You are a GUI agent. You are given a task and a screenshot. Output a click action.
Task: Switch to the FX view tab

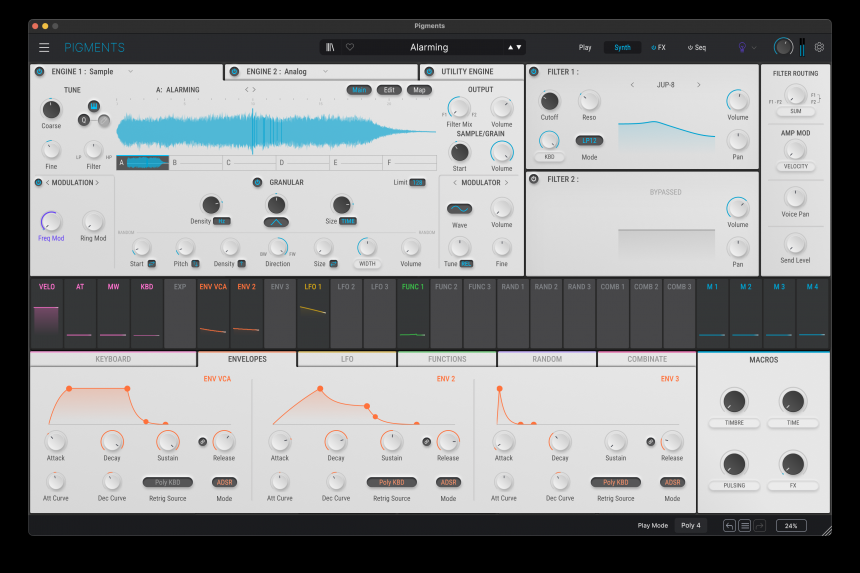(x=658, y=47)
